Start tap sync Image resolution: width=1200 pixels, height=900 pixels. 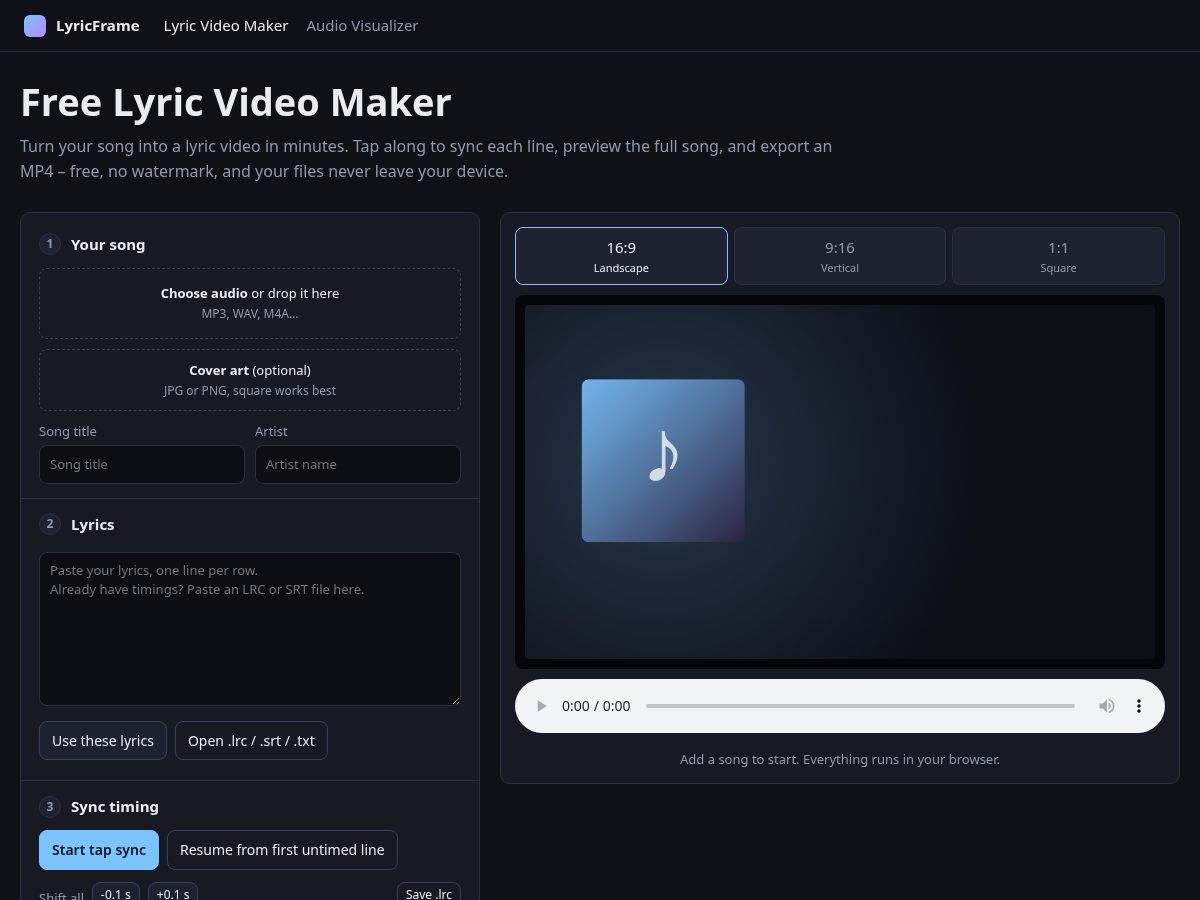coord(99,850)
